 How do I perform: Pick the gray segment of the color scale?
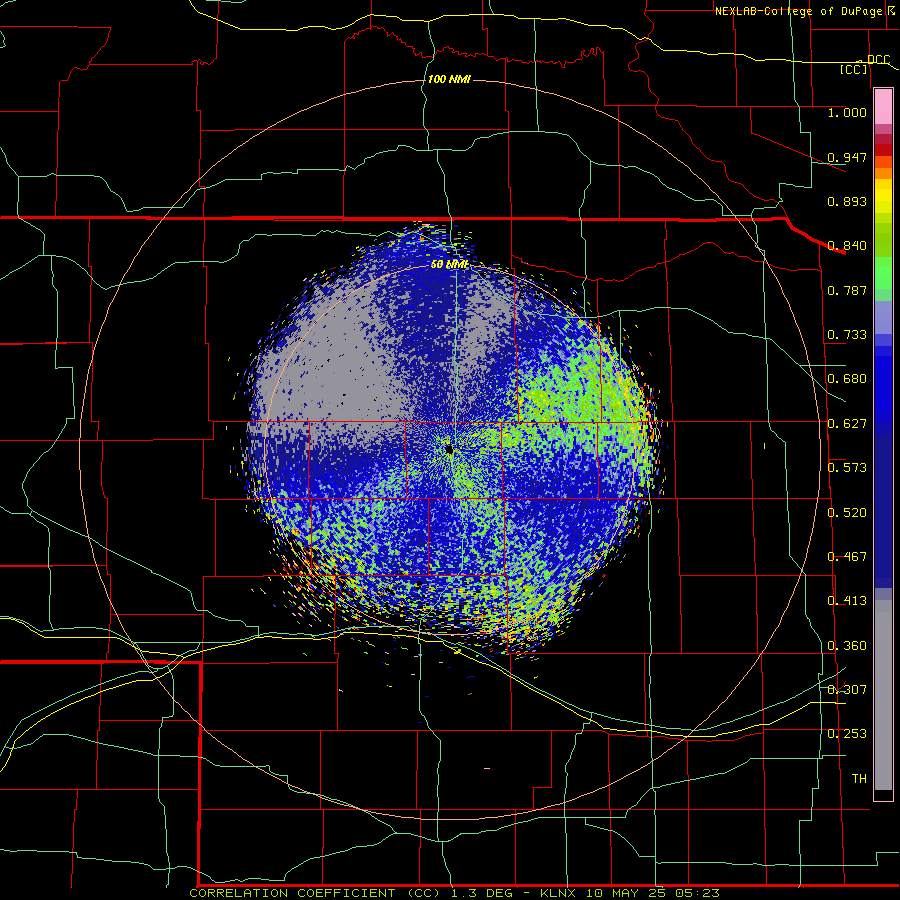point(883,695)
